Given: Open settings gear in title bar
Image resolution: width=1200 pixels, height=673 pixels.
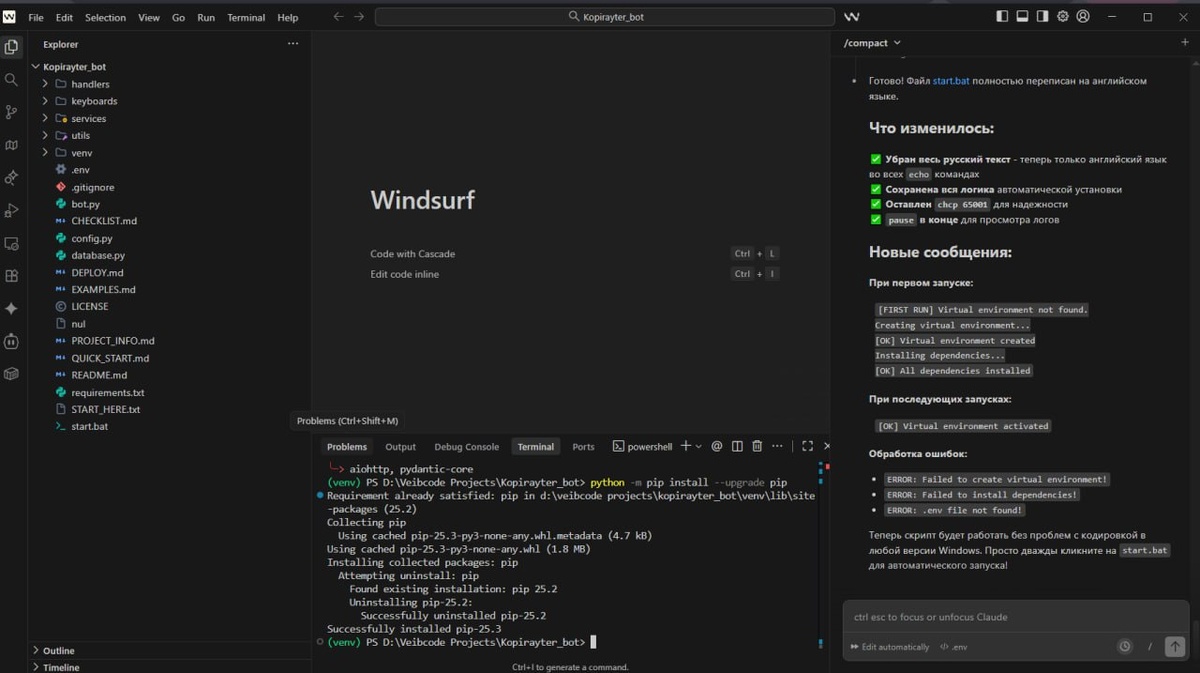Looking at the screenshot, I should click(1063, 17).
